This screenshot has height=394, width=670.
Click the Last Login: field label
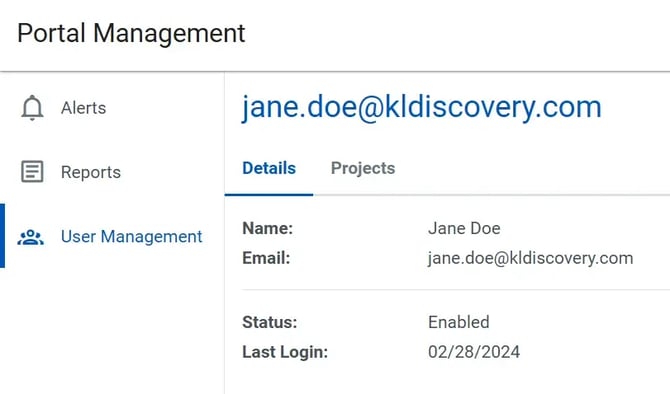[x=285, y=352]
